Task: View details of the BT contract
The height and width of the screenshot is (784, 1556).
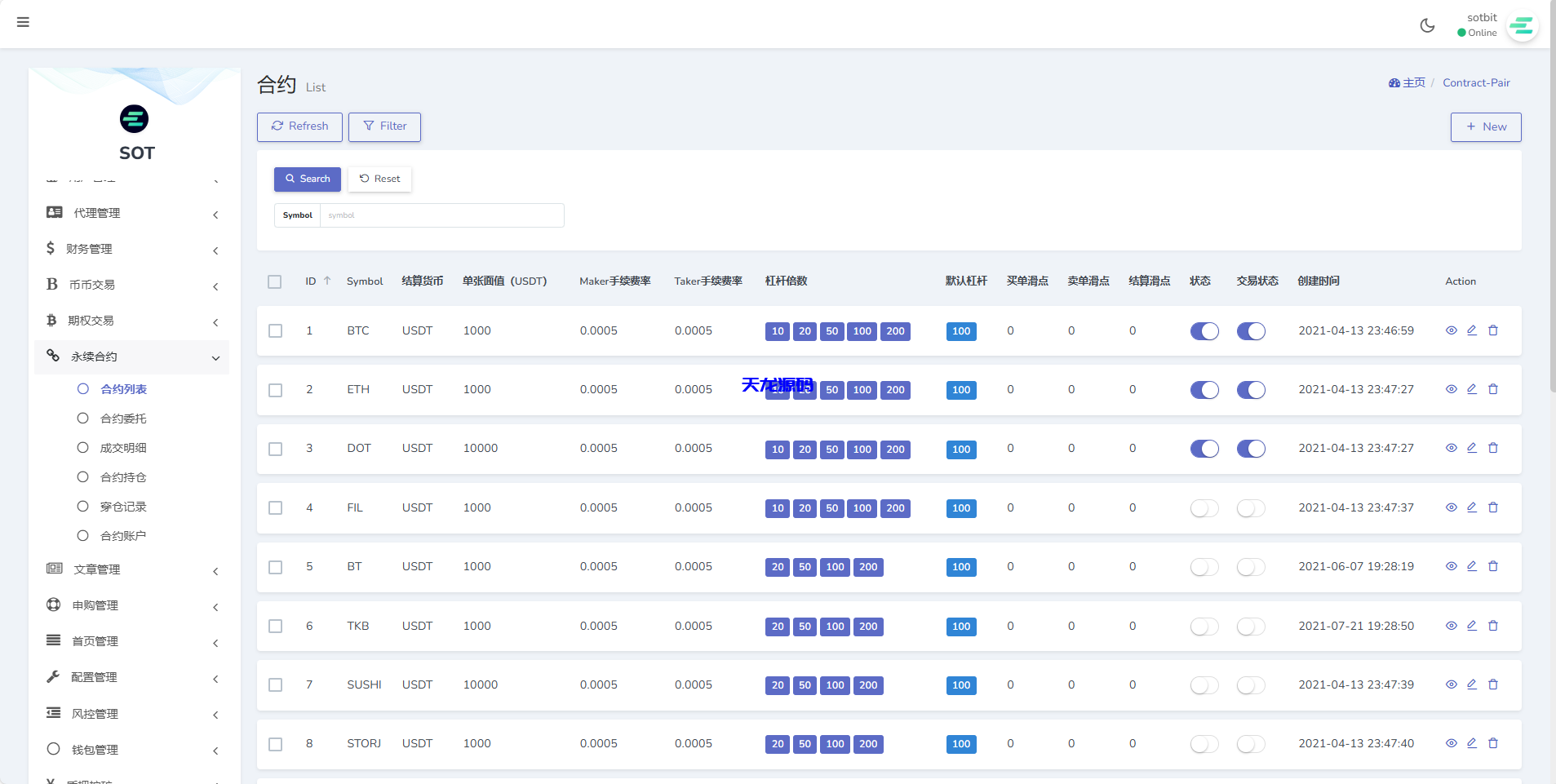Action: [1452, 566]
